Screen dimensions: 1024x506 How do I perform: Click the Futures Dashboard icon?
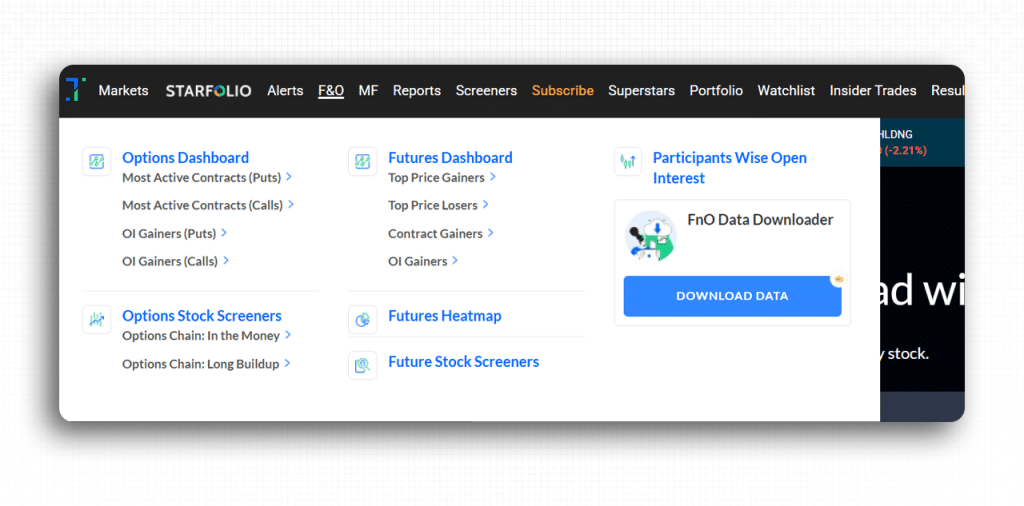pyautogui.click(x=363, y=161)
